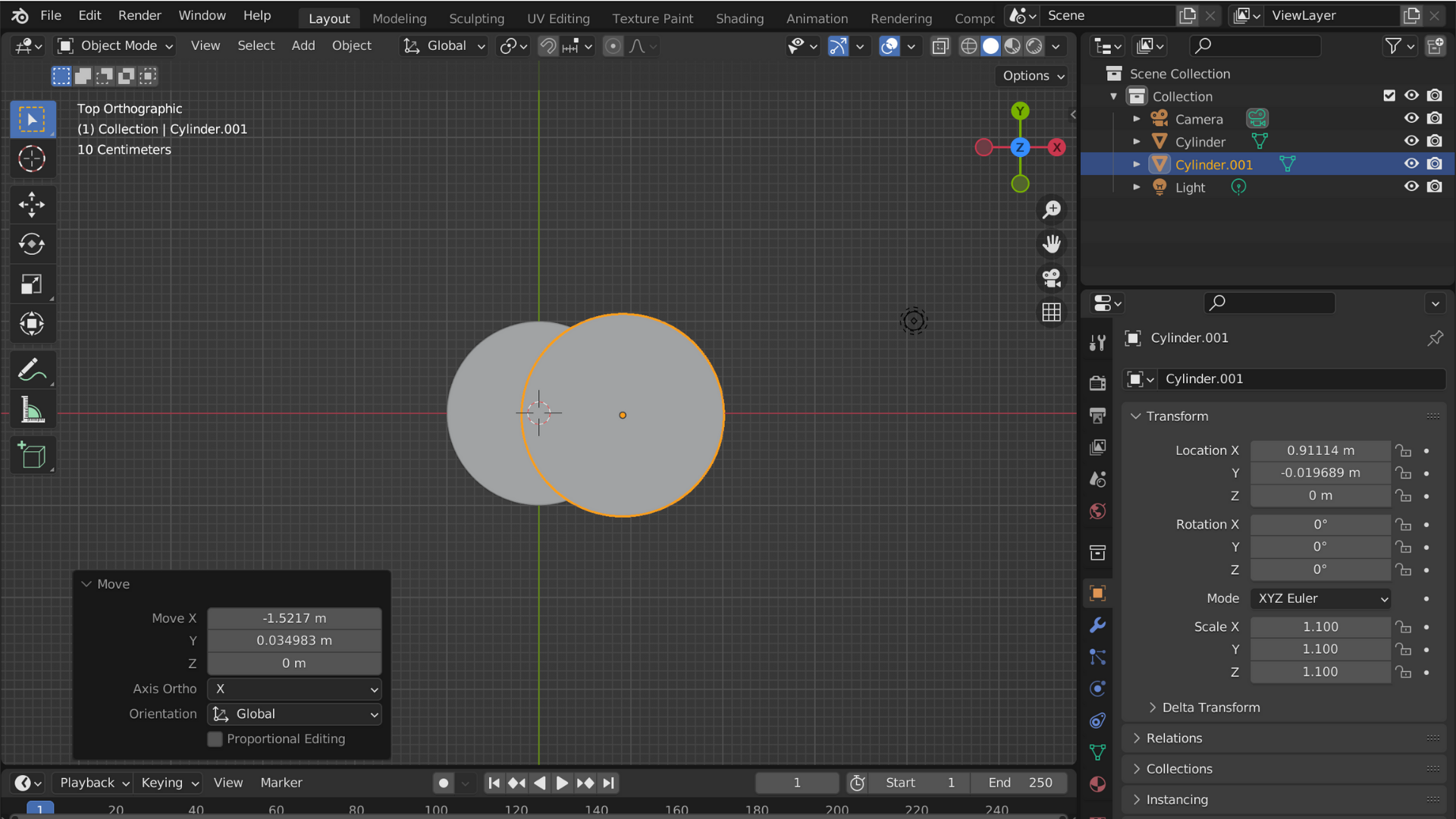The image size is (1456, 819).
Task: Enable Proportional Editing in the Move panel
Action: [x=215, y=739]
